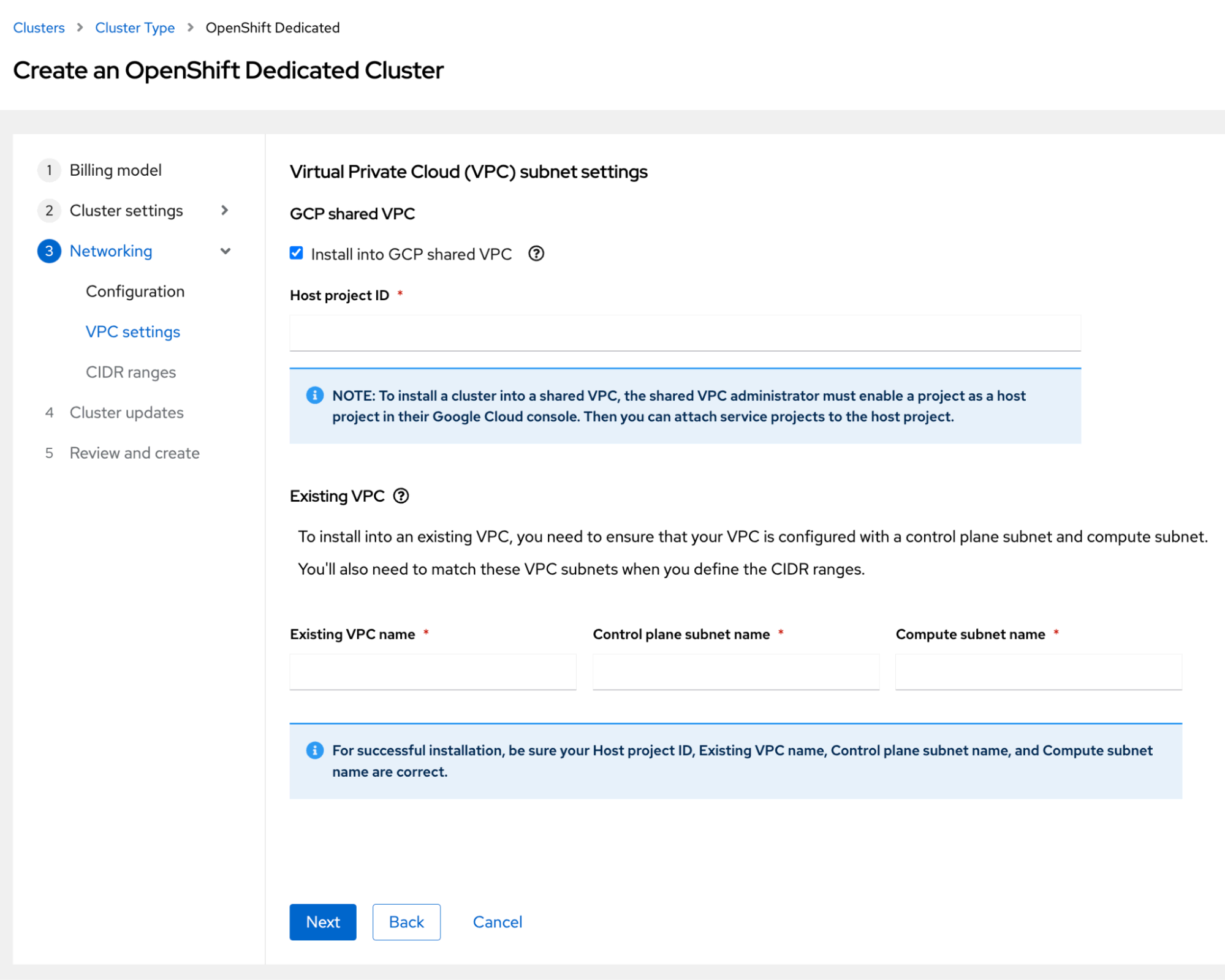Image resolution: width=1225 pixels, height=980 pixels.
Task: Toggle the GCP shared VPC installation option
Action: 297,253
